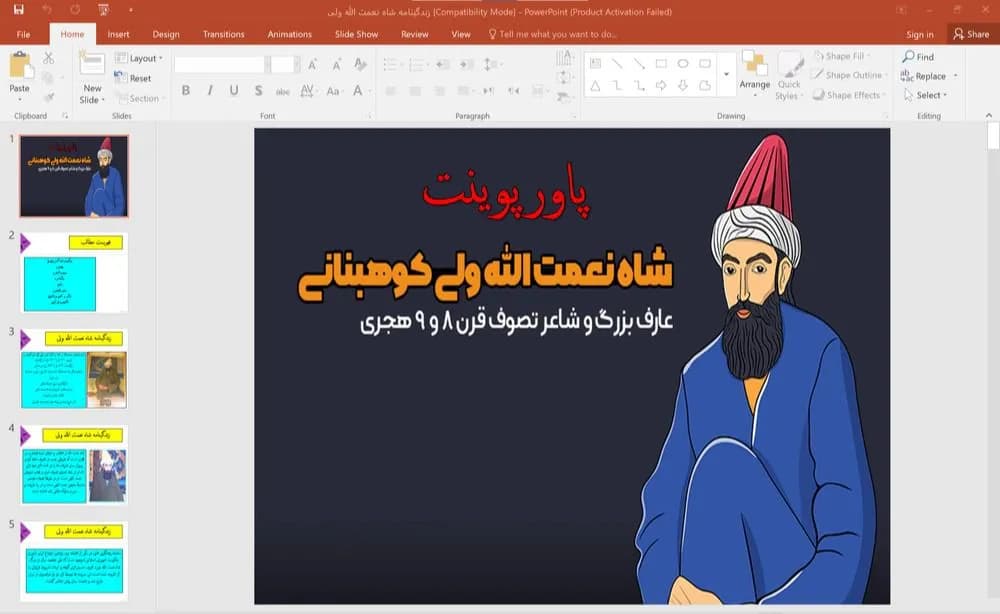
Task: Select the rectangle shape in gallery
Action: [661, 63]
